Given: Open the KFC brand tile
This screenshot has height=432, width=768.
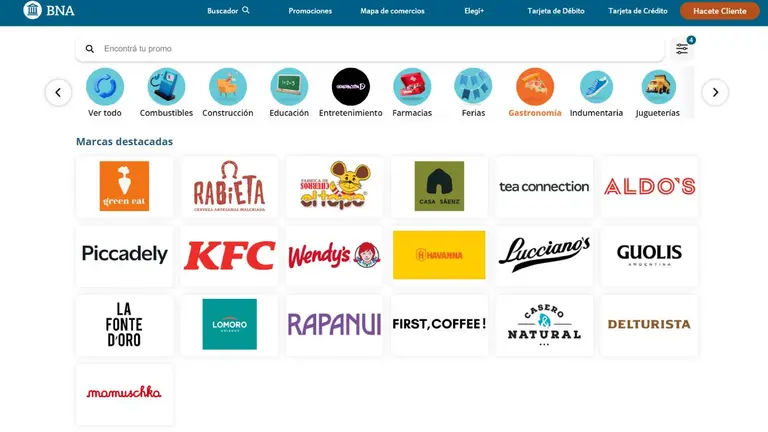Looking at the screenshot, I should click(x=229, y=255).
